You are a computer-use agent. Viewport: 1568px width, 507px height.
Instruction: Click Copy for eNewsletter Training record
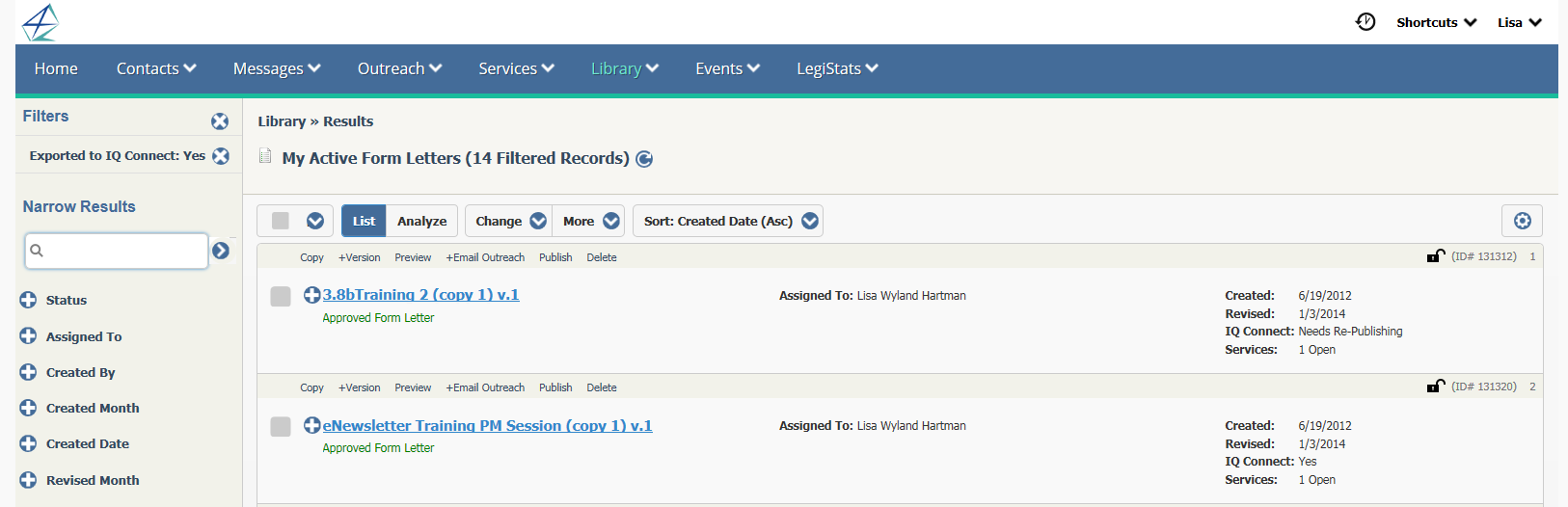pyautogui.click(x=311, y=387)
